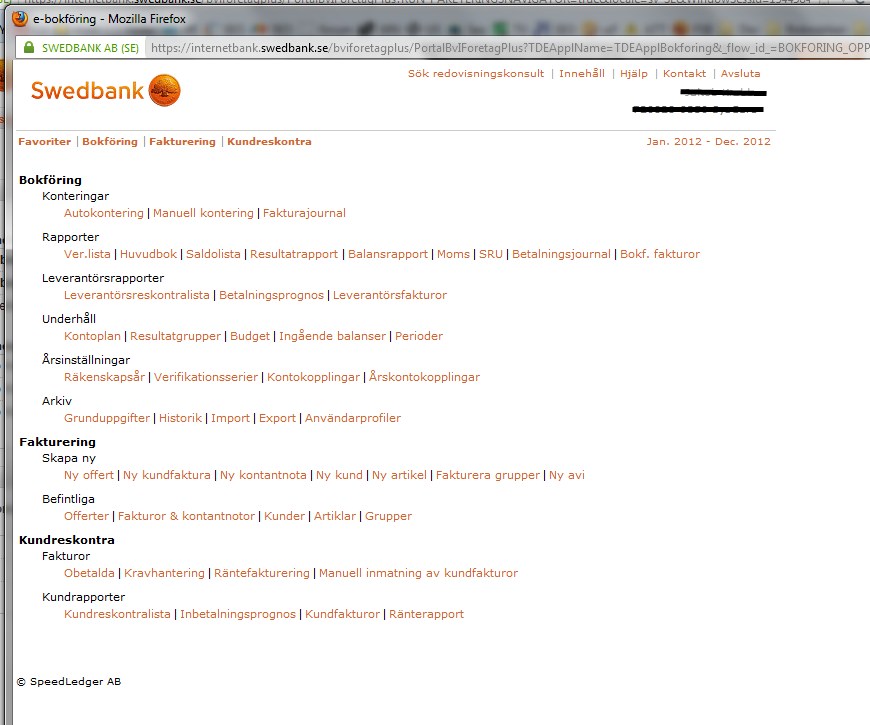Viewport: 870px width, 725px height.
Task: Create Ny avi
Action: coord(566,475)
